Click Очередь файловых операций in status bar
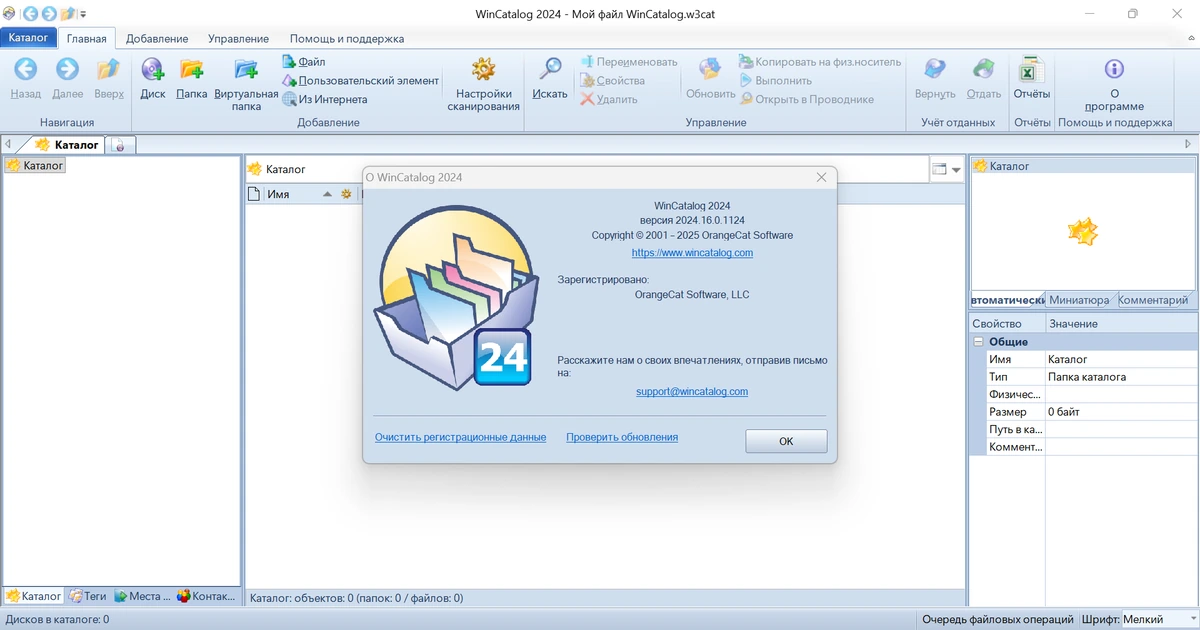 (x=998, y=620)
